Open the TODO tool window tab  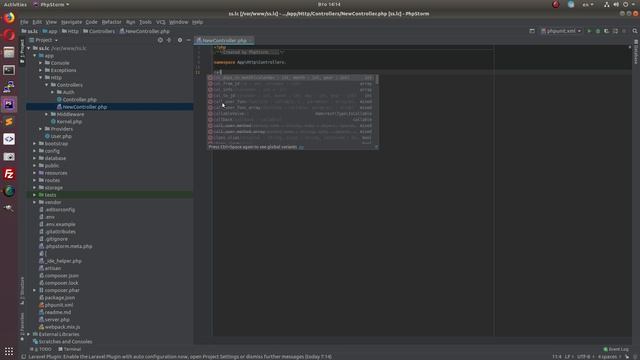(x=41, y=349)
